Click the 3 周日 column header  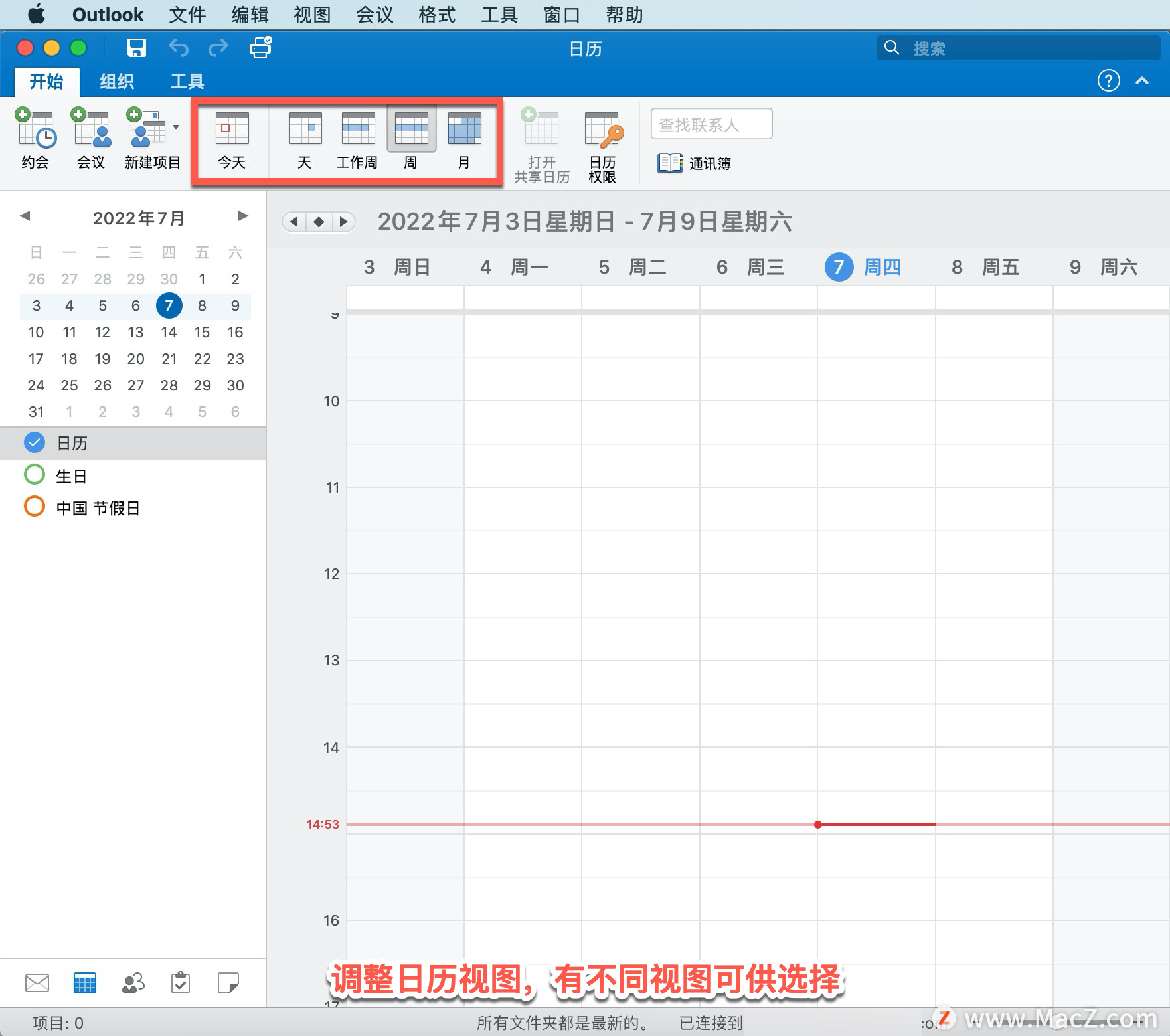(x=397, y=267)
